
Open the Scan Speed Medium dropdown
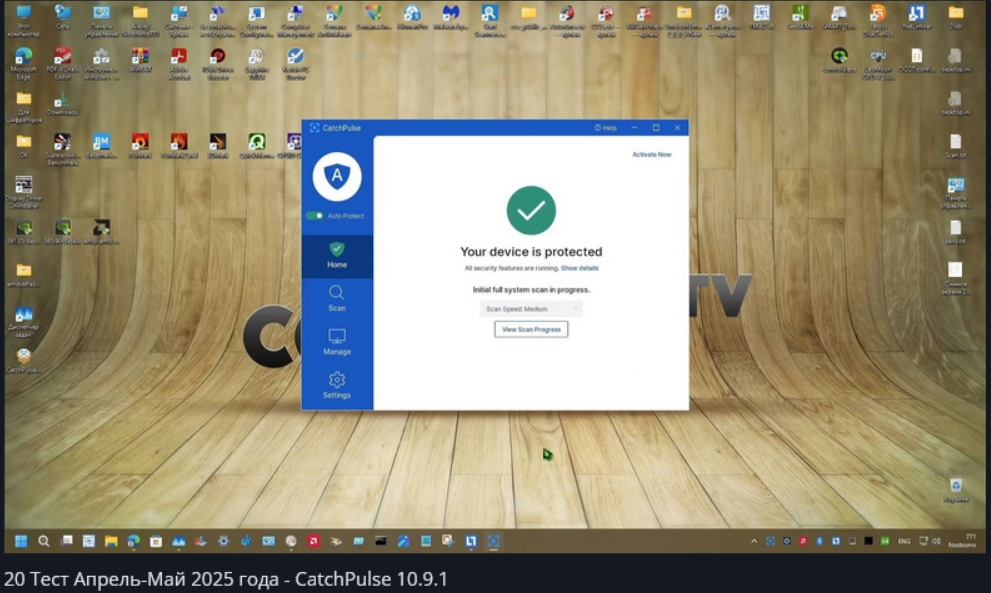tap(531, 309)
